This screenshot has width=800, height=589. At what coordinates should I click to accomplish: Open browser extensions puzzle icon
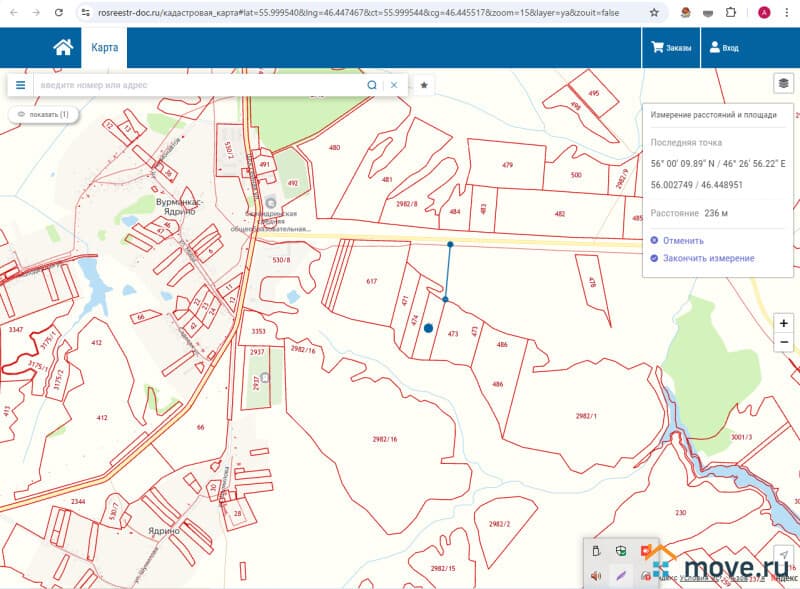point(731,13)
